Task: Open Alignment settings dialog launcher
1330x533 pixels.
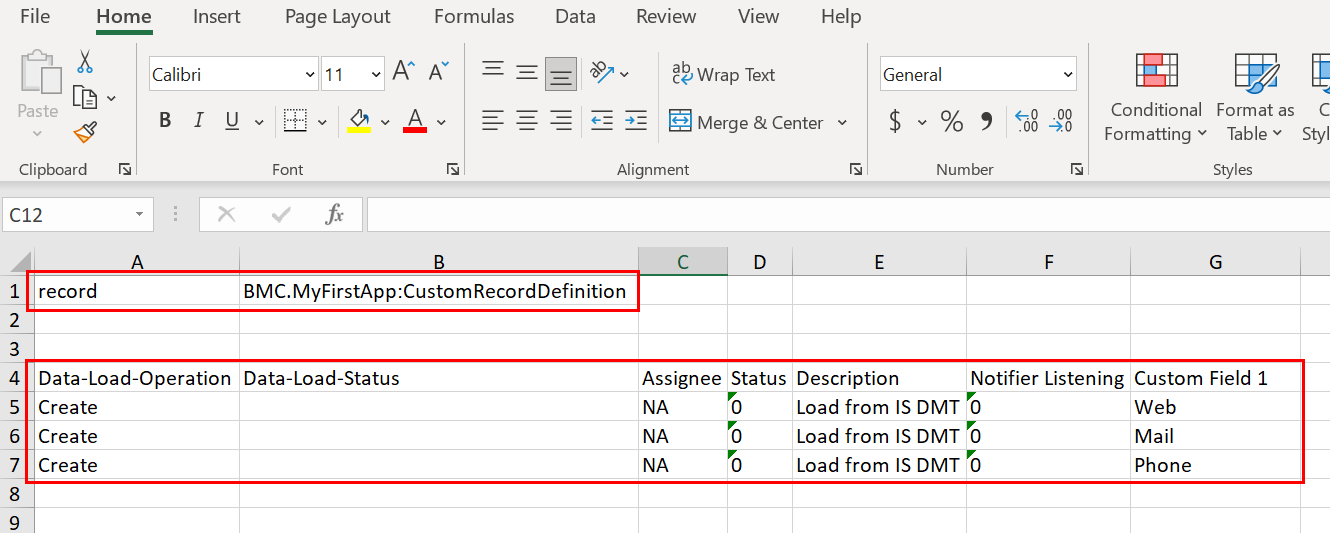Action: [x=856, y=170]
